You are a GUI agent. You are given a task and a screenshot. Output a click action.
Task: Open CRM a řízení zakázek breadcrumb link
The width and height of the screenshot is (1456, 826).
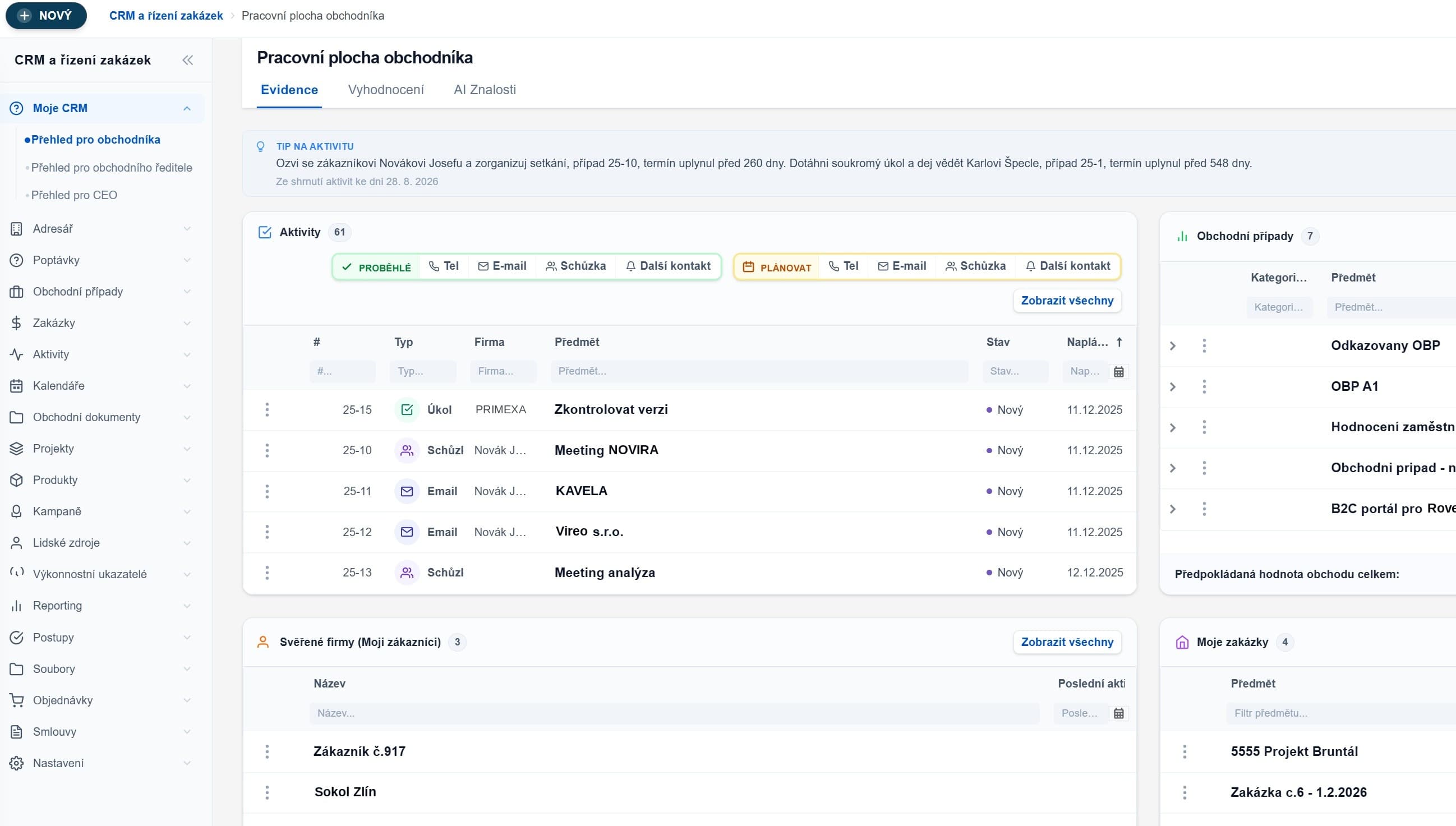[165, 15]
